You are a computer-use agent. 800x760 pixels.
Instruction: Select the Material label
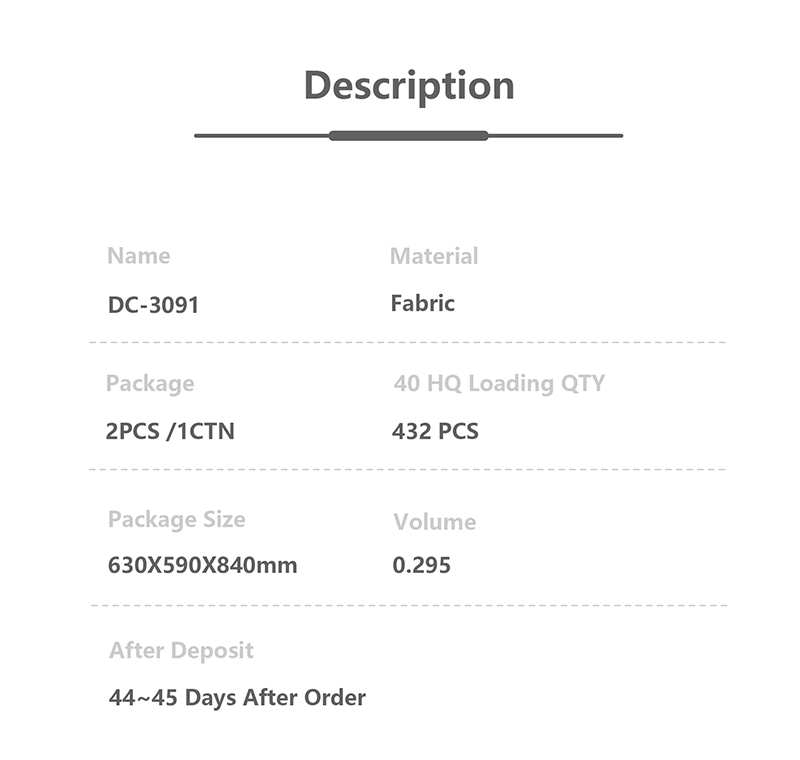[434, 256]
